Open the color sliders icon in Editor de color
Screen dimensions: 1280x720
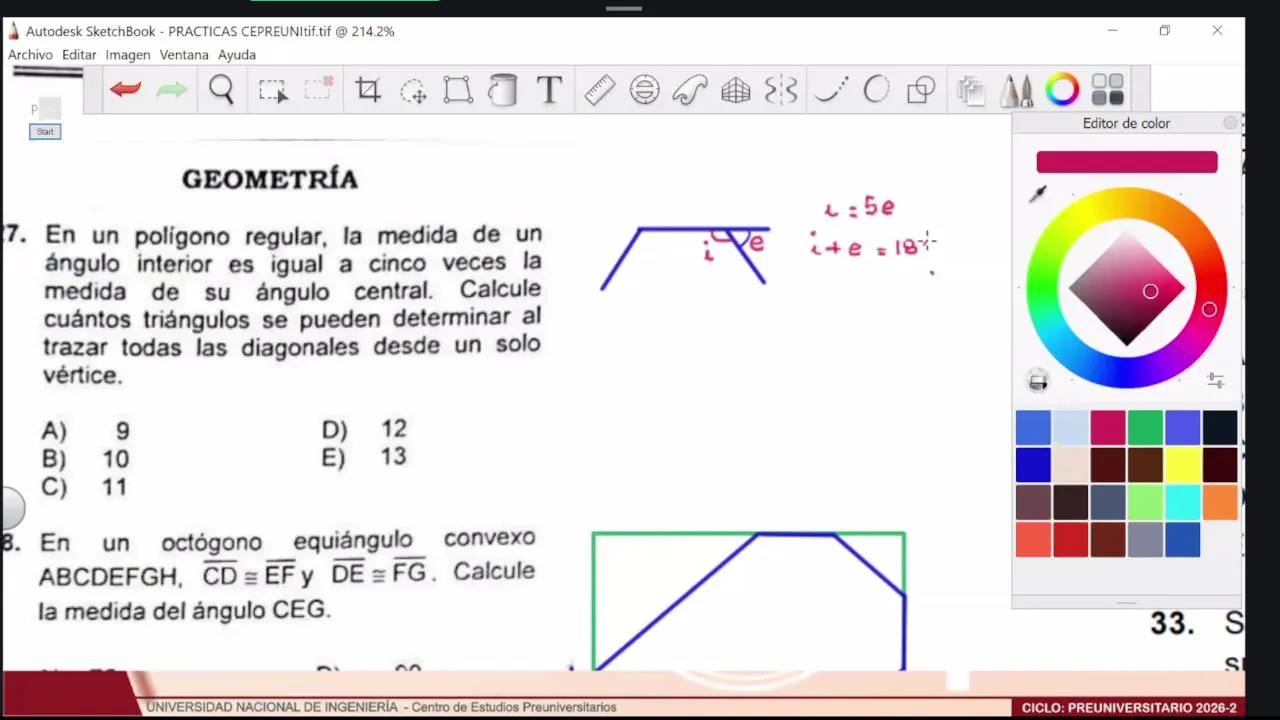pos(1215,381)
